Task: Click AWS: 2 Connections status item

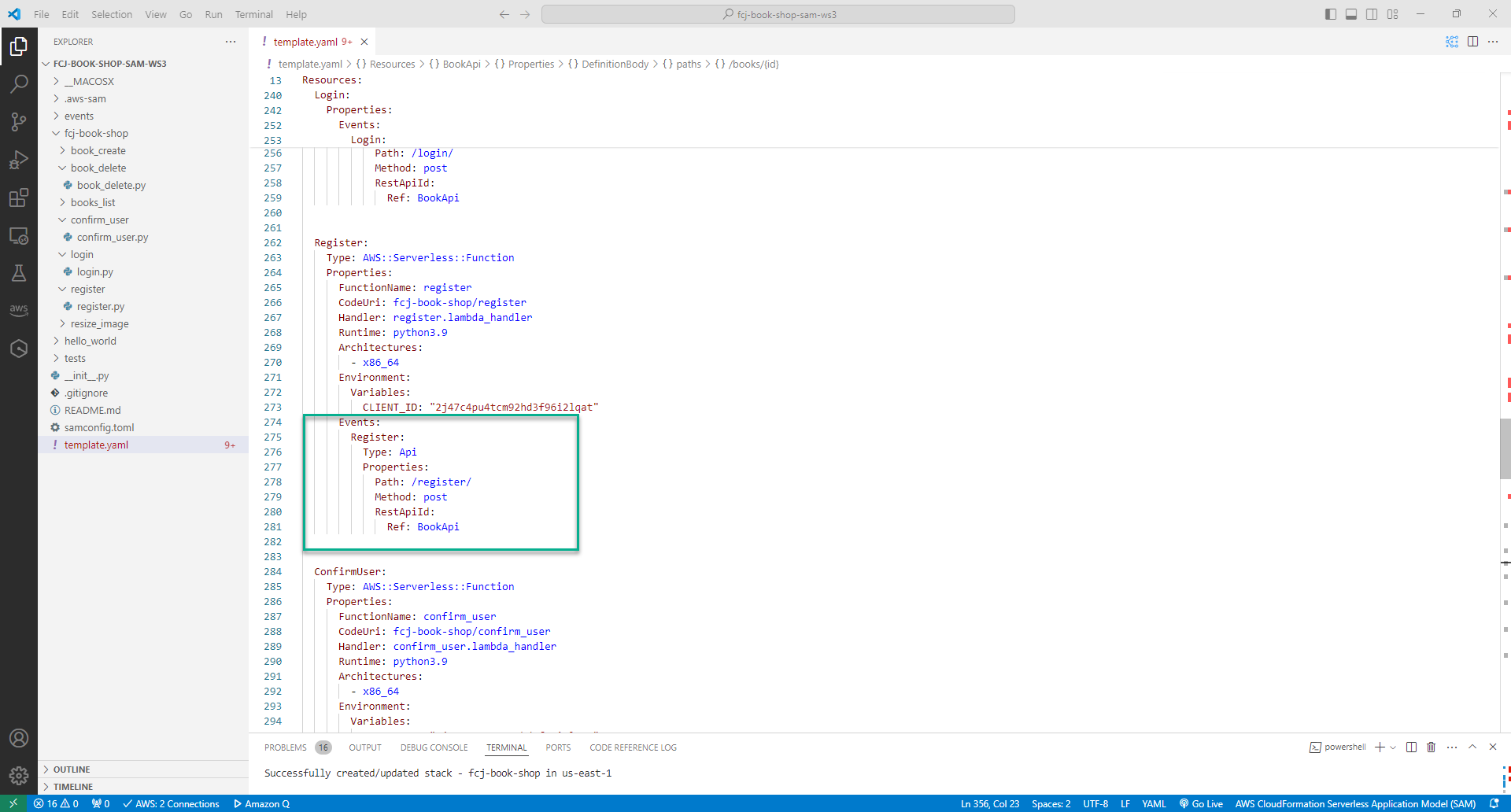Action: click(x=171, y=803)
